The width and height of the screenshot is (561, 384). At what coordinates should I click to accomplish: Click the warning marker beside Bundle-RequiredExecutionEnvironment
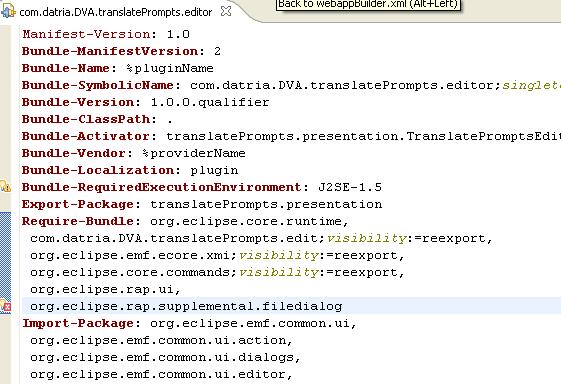[x=5, y=186]
